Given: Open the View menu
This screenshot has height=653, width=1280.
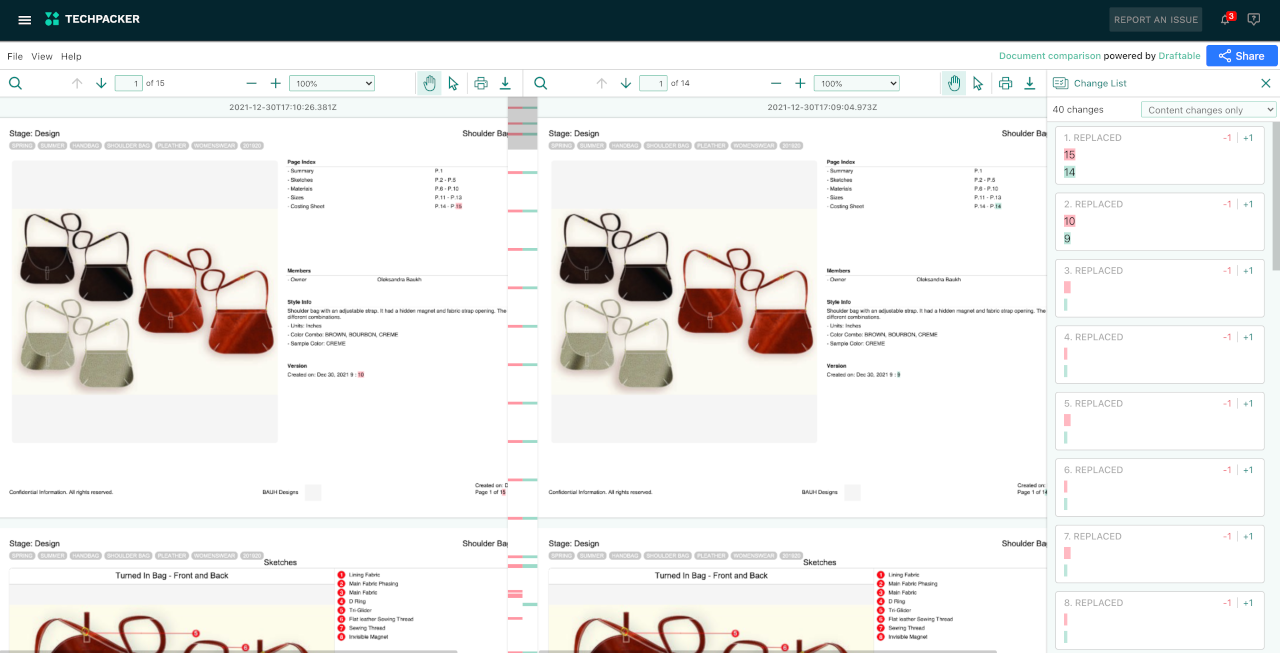Looking at the screenshot, I should 42,56.
